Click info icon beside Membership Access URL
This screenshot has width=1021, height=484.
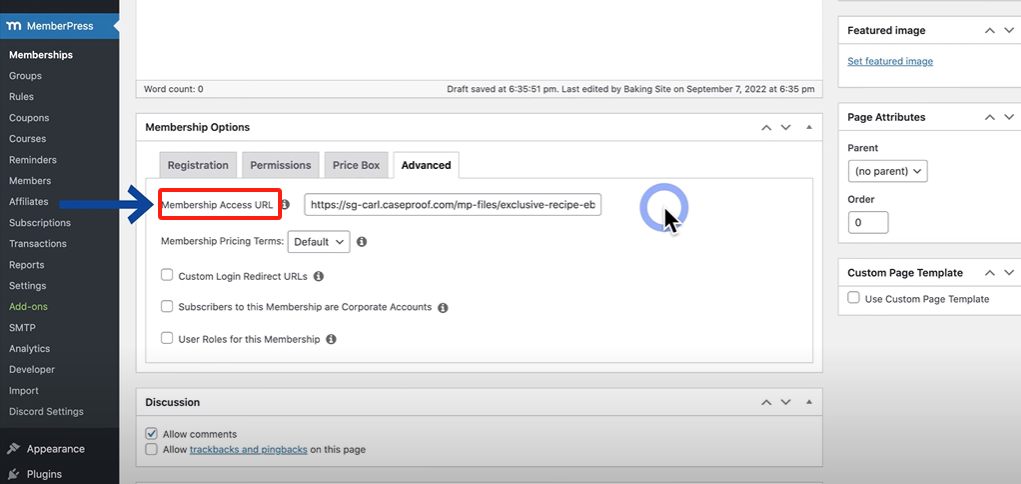click(x=285, y=205)
